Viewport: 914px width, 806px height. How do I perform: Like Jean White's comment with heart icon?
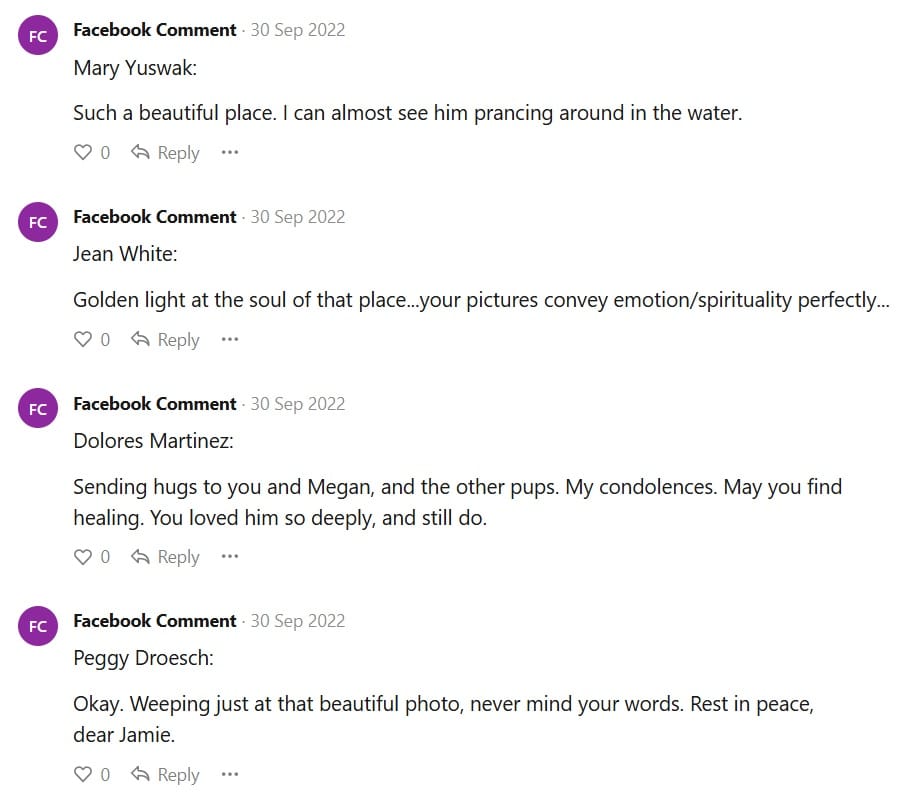pyautogui.click(x=84, y=340)
